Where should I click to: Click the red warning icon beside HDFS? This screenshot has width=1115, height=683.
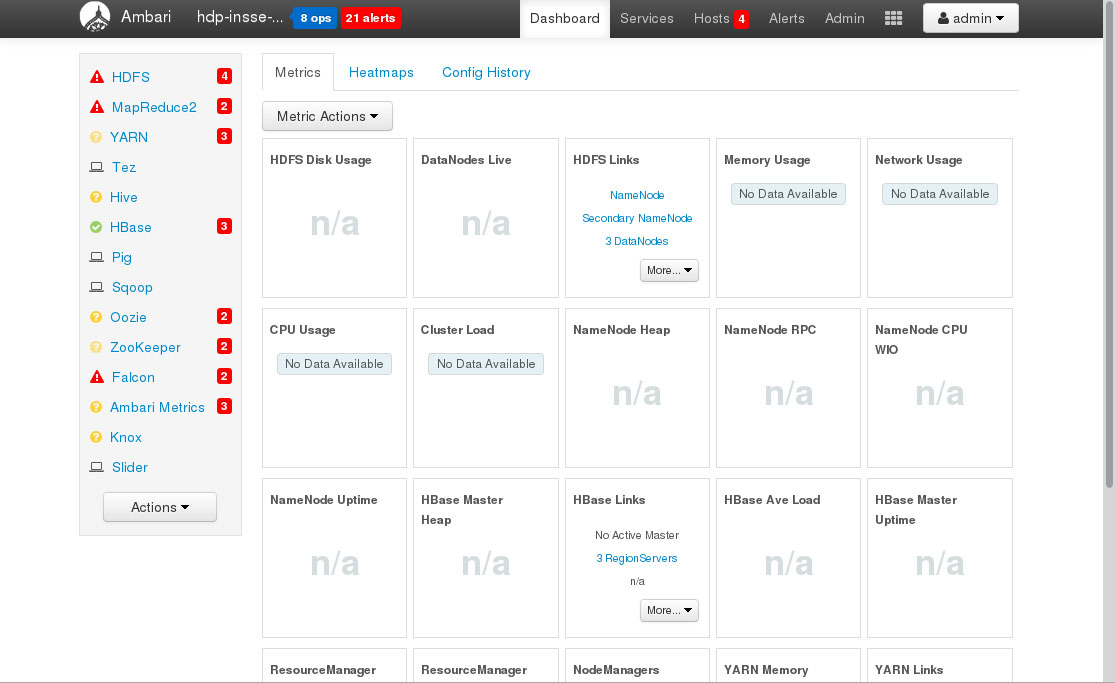97,77
